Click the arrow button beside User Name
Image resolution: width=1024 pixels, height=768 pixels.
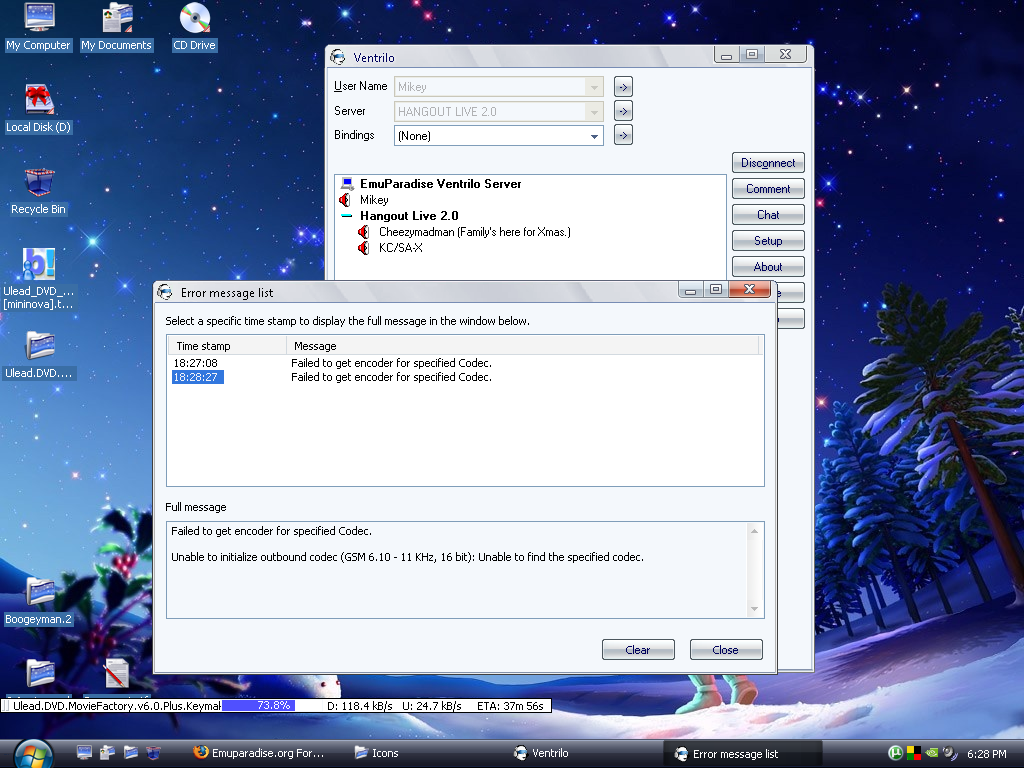[x=623, y=87]
